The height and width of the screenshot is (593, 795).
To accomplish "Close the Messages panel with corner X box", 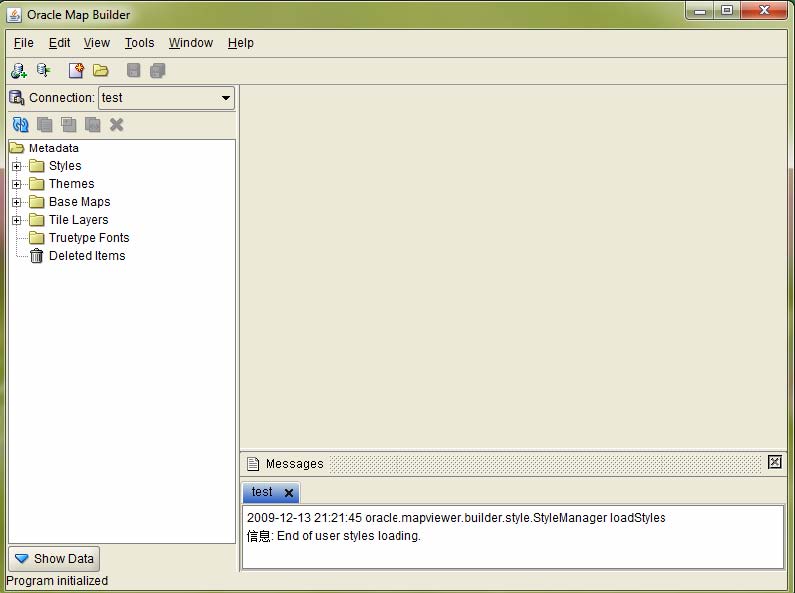I will coord(775,462).
